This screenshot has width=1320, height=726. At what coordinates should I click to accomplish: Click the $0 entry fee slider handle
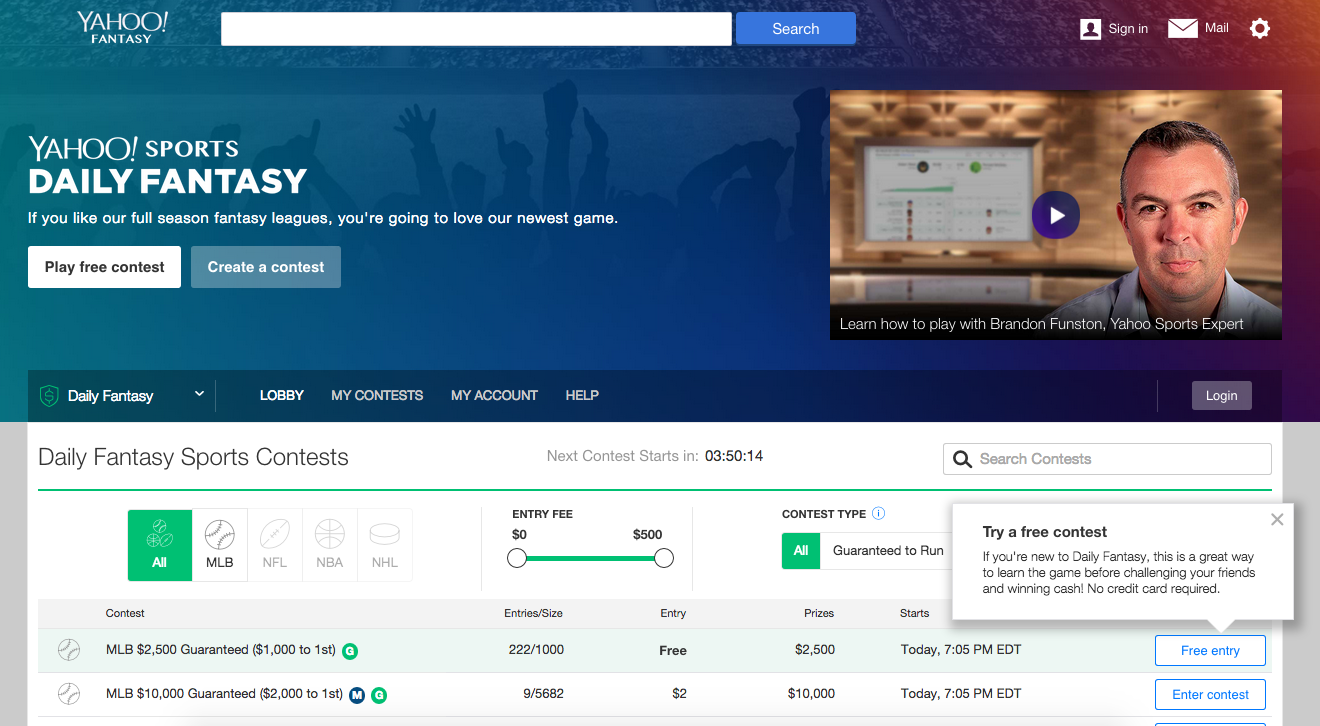tap(517, 558)
